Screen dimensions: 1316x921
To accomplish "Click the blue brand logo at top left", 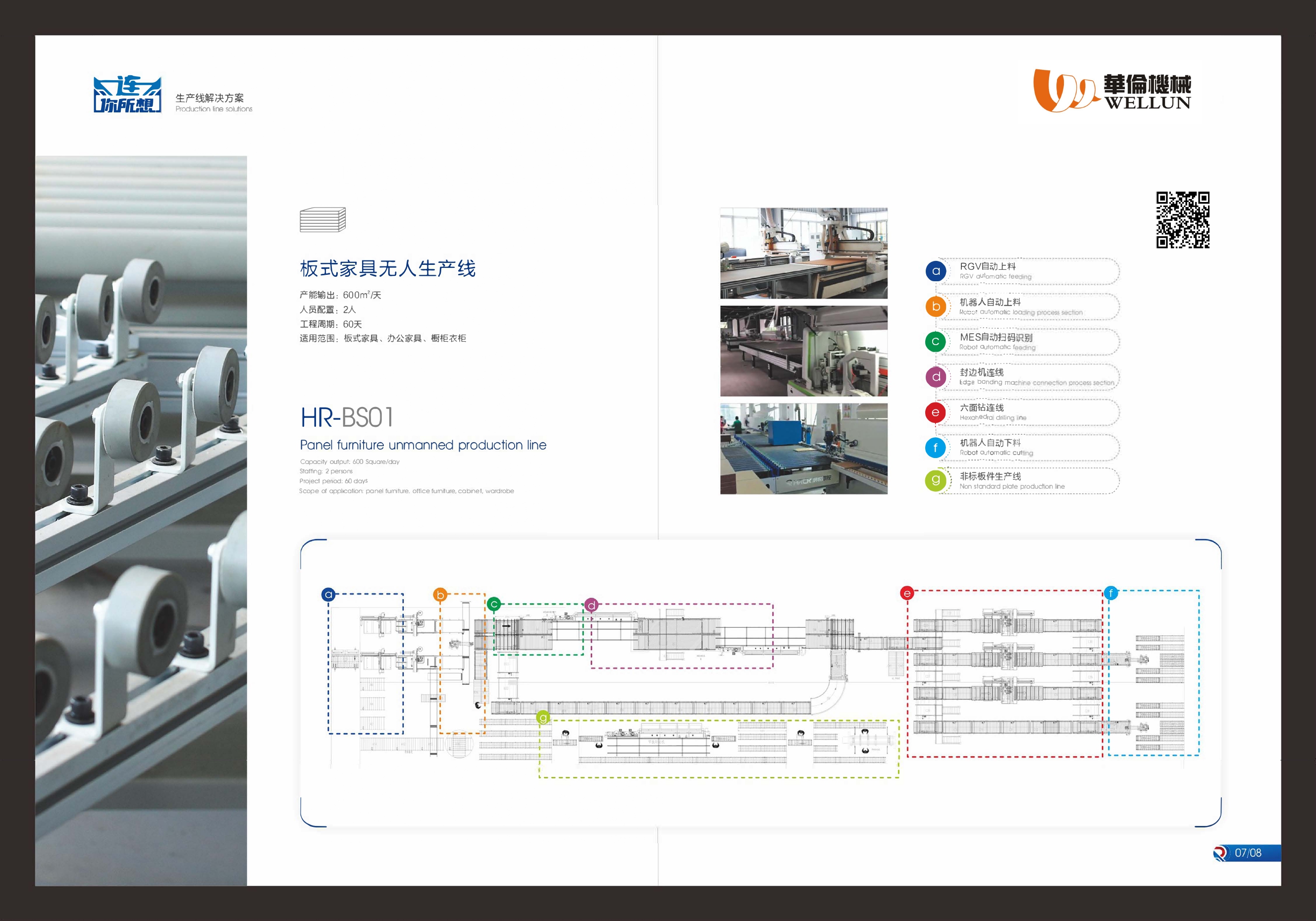I will click(127, 95).
